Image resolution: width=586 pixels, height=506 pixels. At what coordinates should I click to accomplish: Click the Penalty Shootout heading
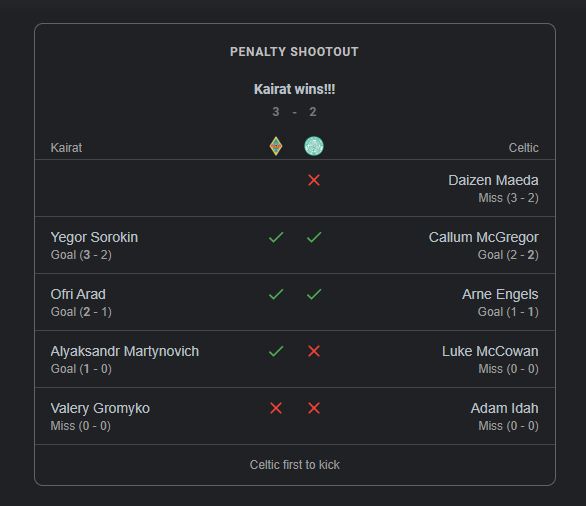(294, 52)
